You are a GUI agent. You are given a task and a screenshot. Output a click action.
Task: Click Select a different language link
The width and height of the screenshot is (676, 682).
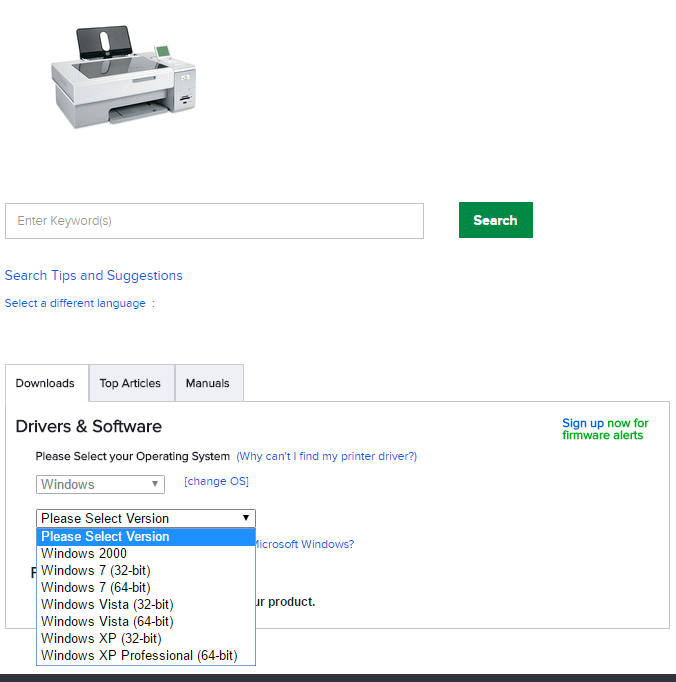75,303
